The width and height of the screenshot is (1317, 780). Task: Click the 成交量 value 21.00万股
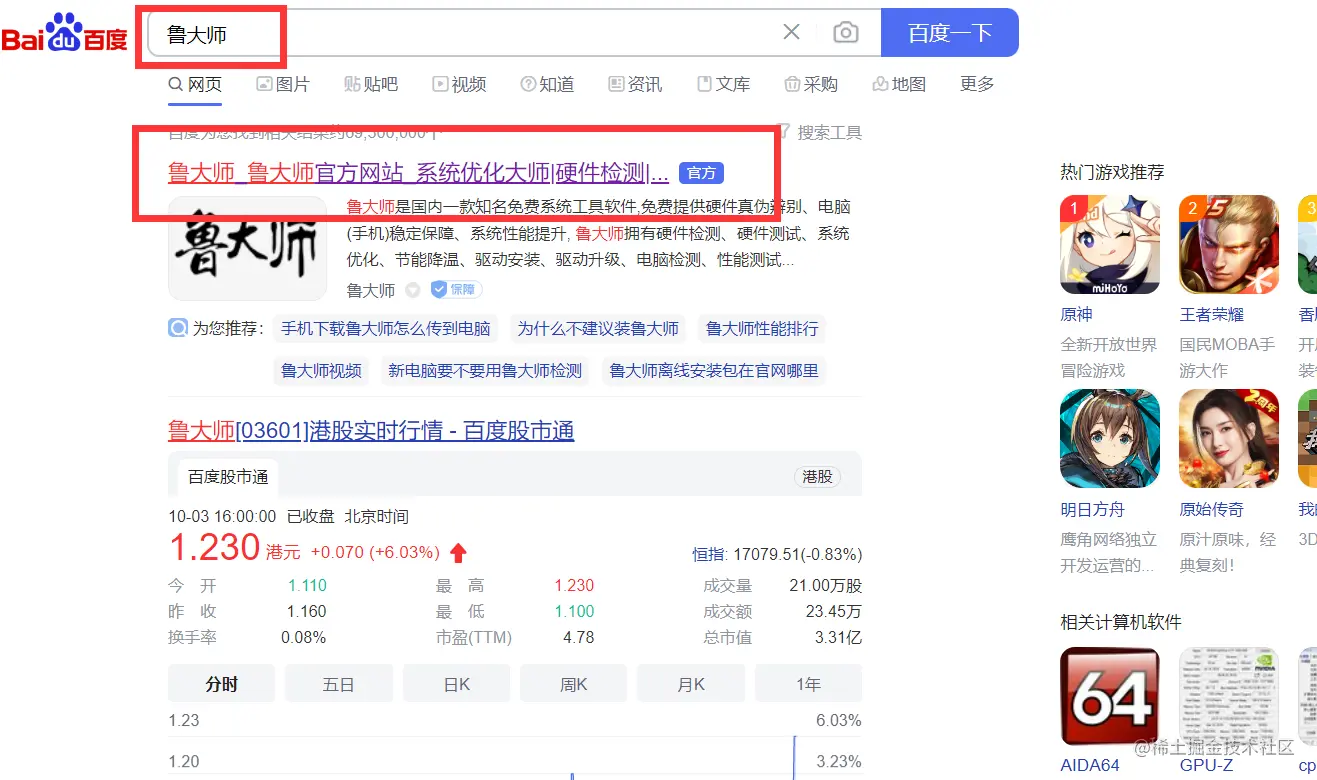(x=825, y=586)
